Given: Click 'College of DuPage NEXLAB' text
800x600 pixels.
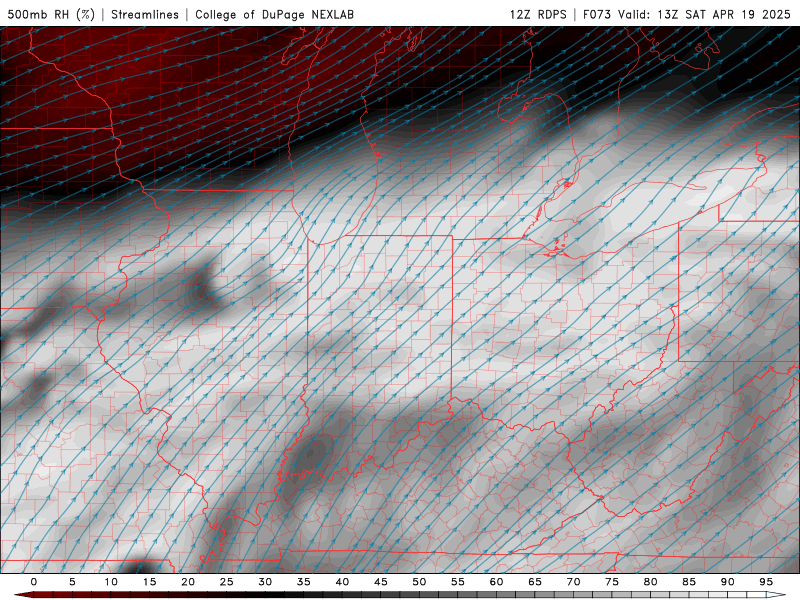Looking at the screenshot, I should click(274, 14).
